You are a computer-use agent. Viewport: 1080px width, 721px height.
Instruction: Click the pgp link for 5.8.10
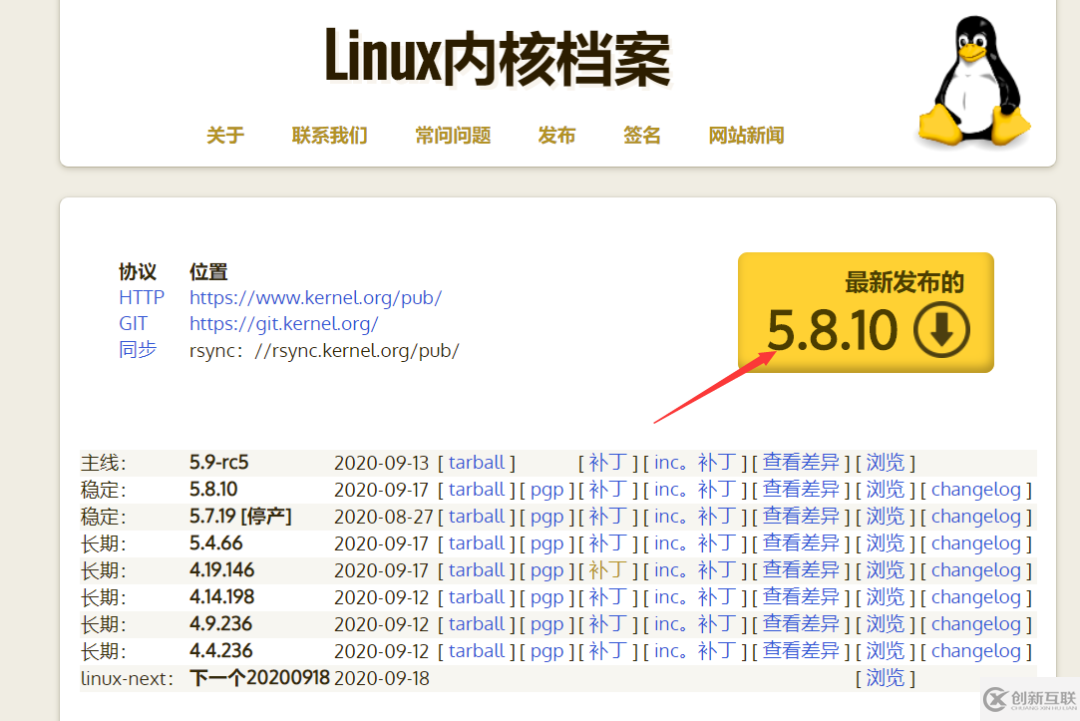coord(547,489)
